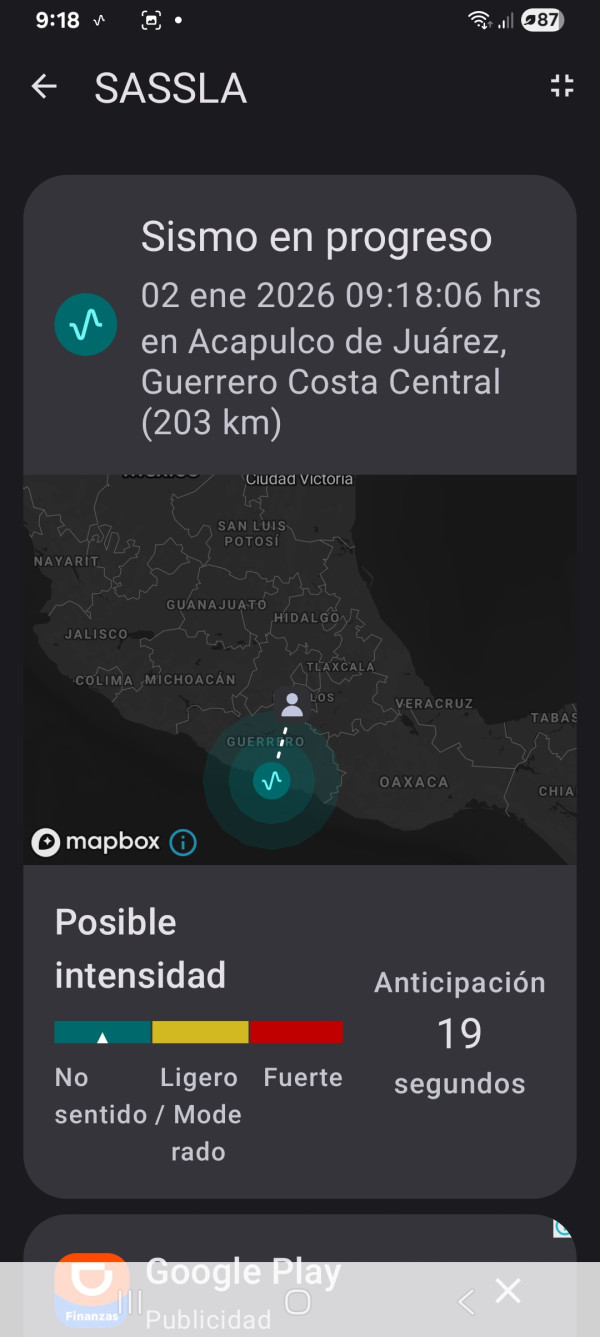Open the Google Play ad title
Screen dimensions: 600x1337
click(243, 1272)
